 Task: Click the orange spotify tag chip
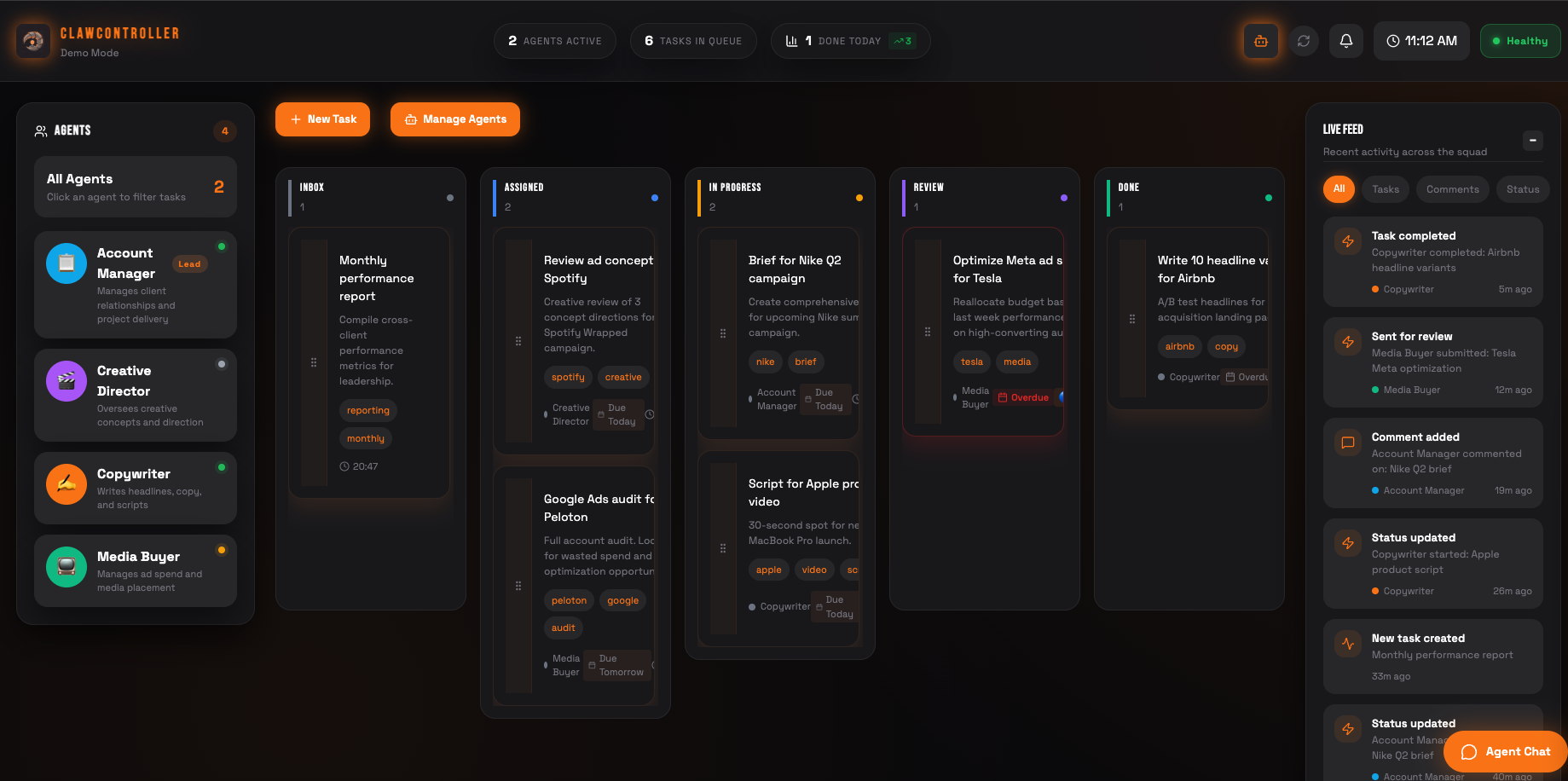pyautogui.click(x=568, y=377)
